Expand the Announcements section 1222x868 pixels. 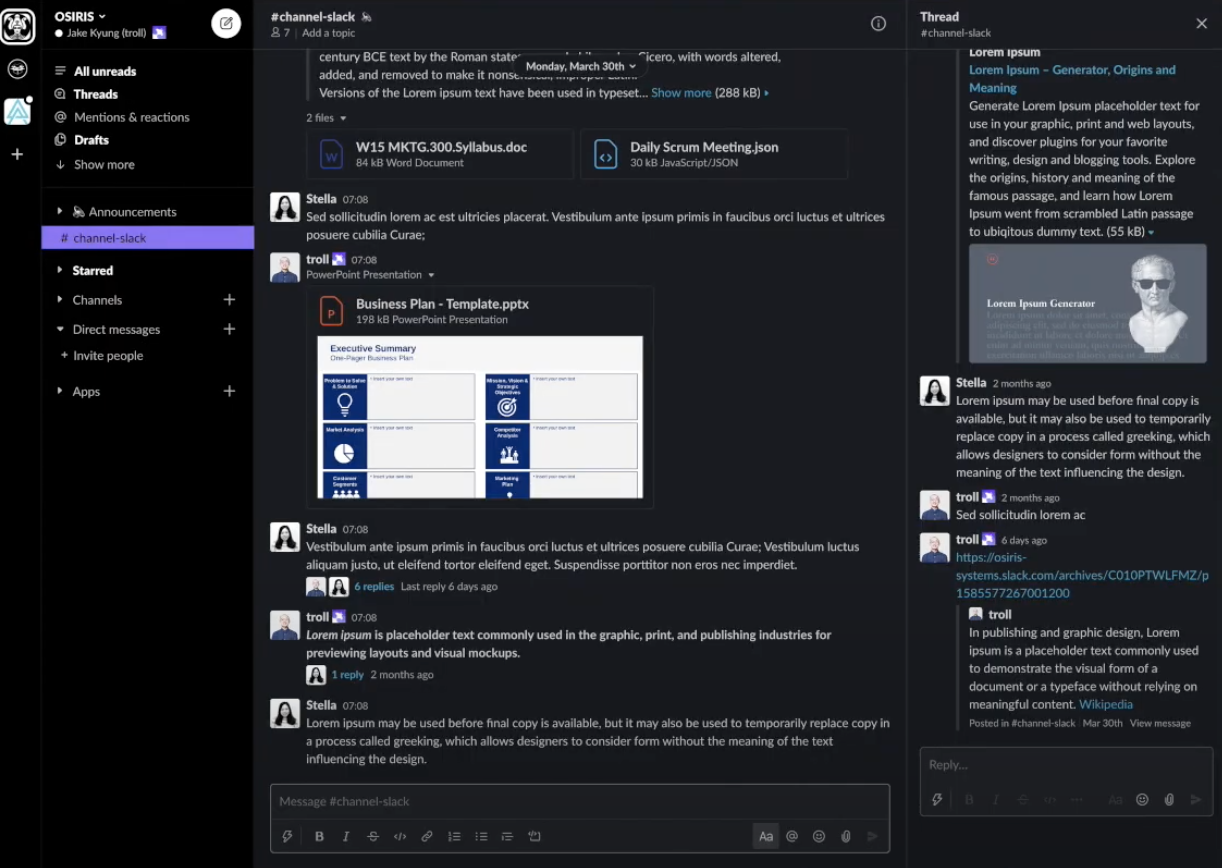[x=59, y=211]
